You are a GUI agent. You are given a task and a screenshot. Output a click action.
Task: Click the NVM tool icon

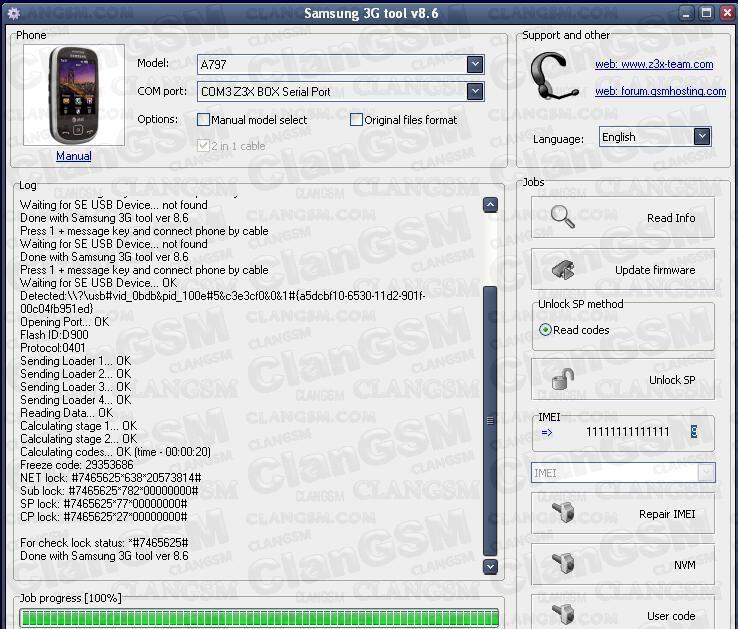tap(563, 564)
